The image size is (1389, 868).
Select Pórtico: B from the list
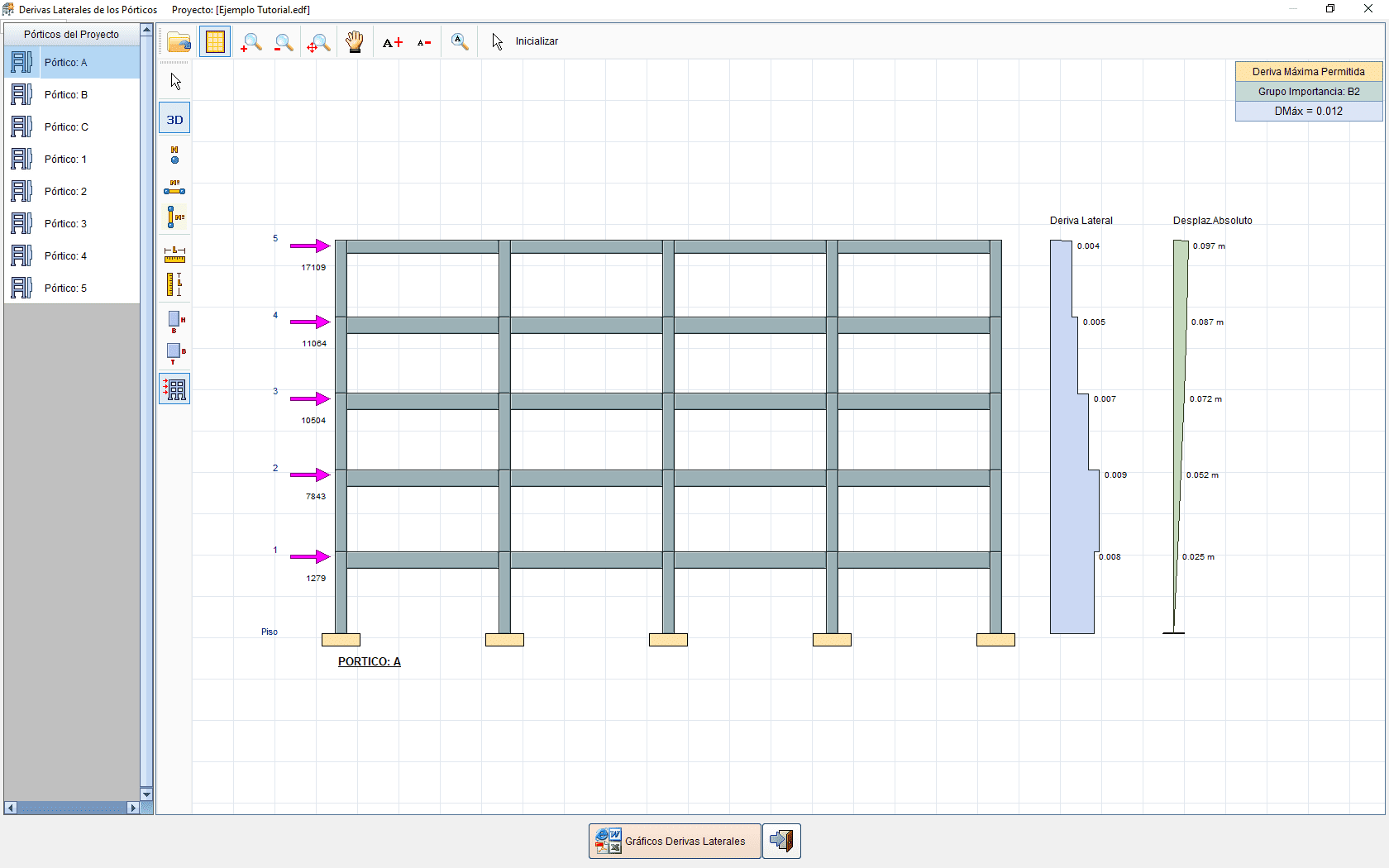point(66,94)
